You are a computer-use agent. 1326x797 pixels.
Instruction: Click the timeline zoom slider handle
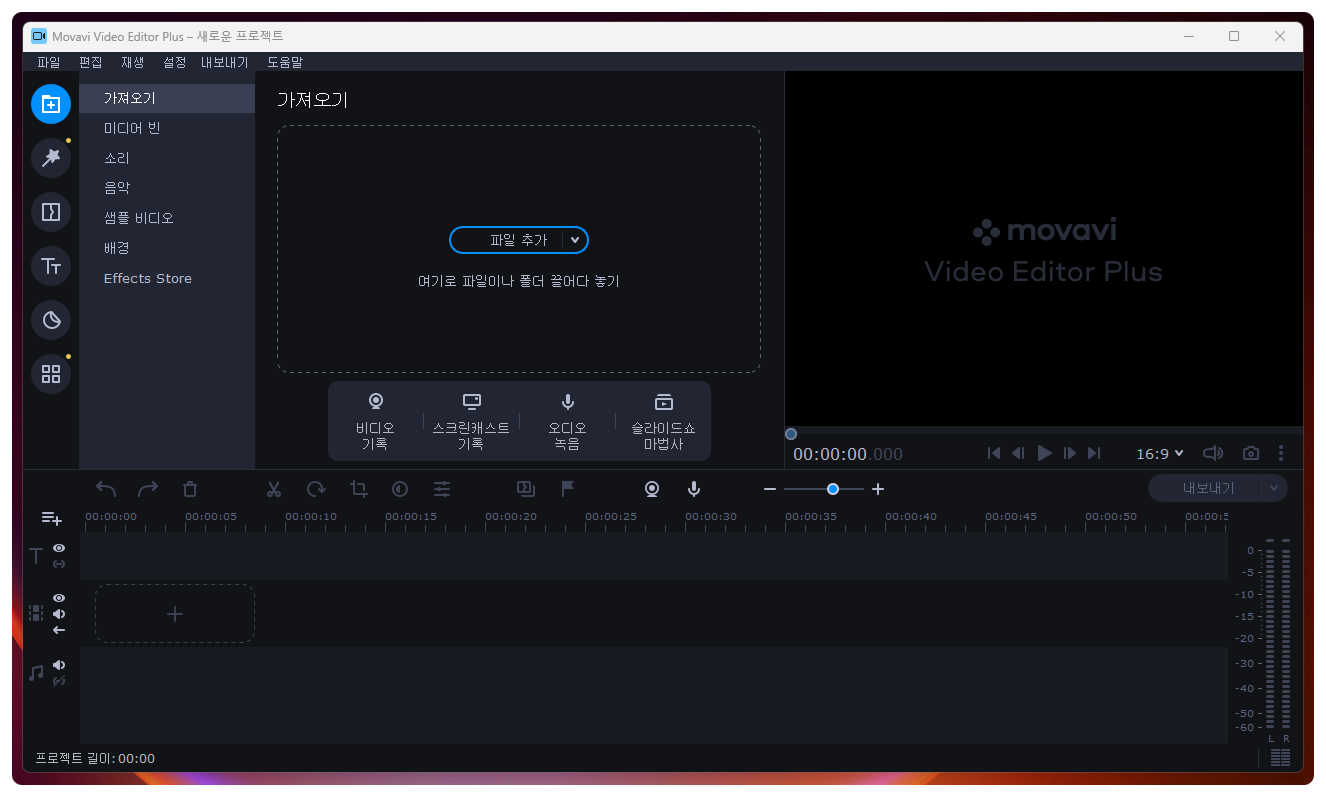[x=832, y=489]
